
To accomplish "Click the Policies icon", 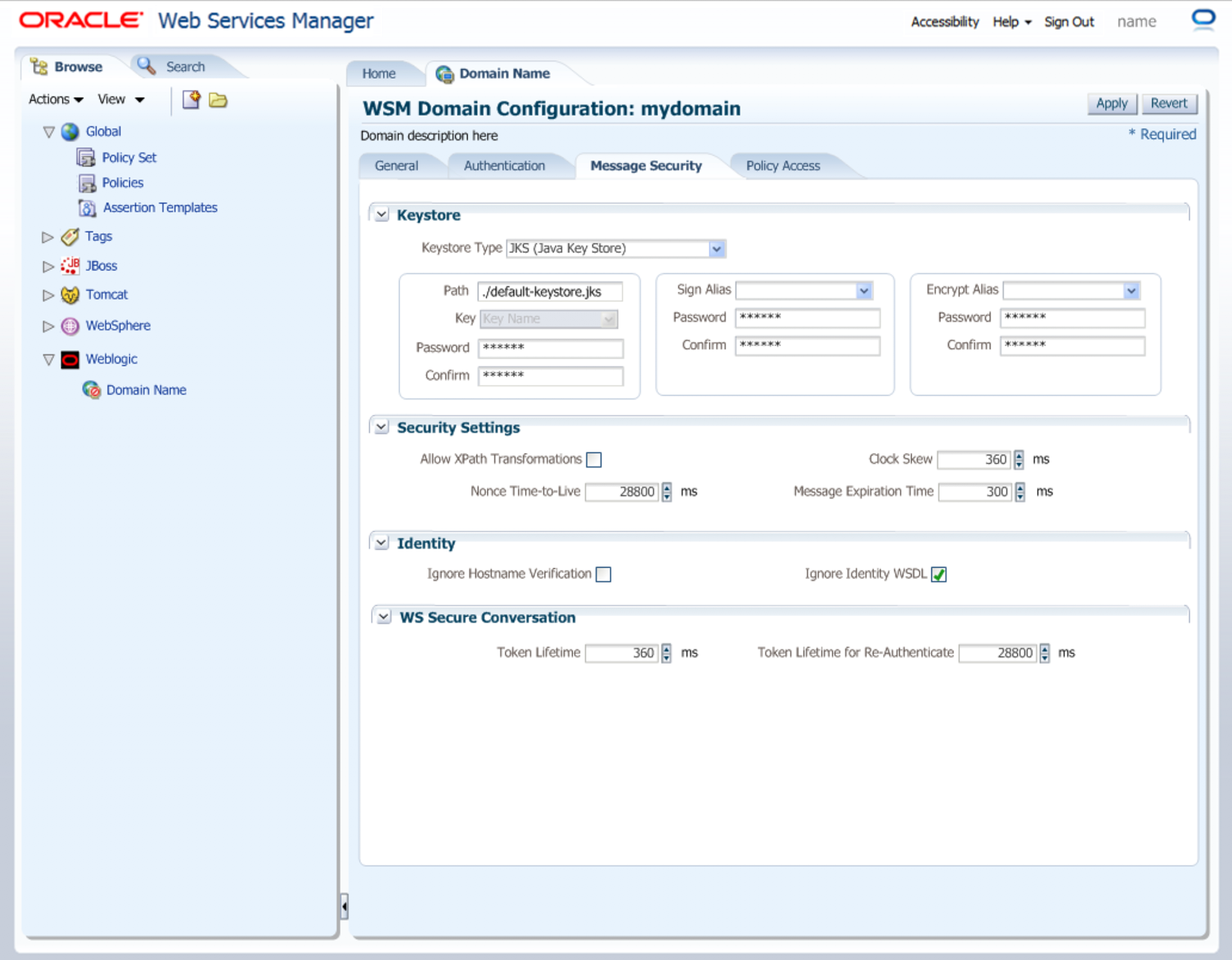I will coord(87,183).
